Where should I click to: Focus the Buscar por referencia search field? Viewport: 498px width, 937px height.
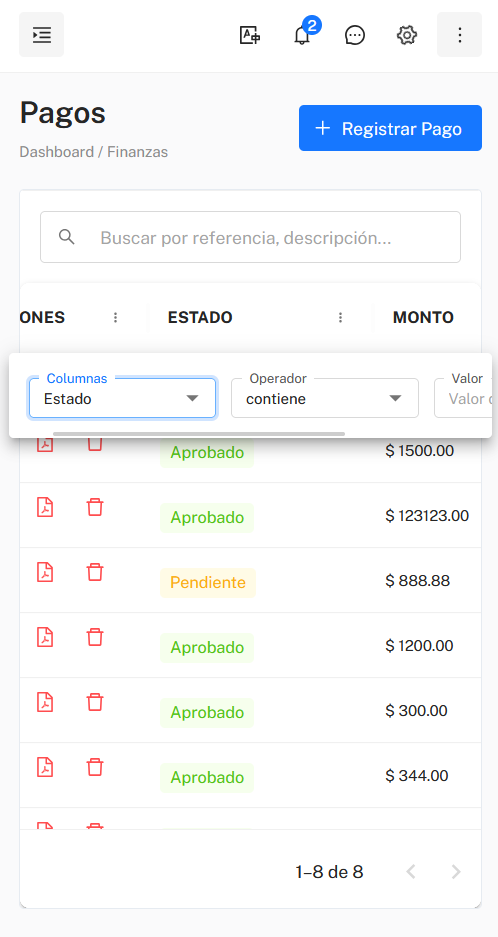(250, 237)
